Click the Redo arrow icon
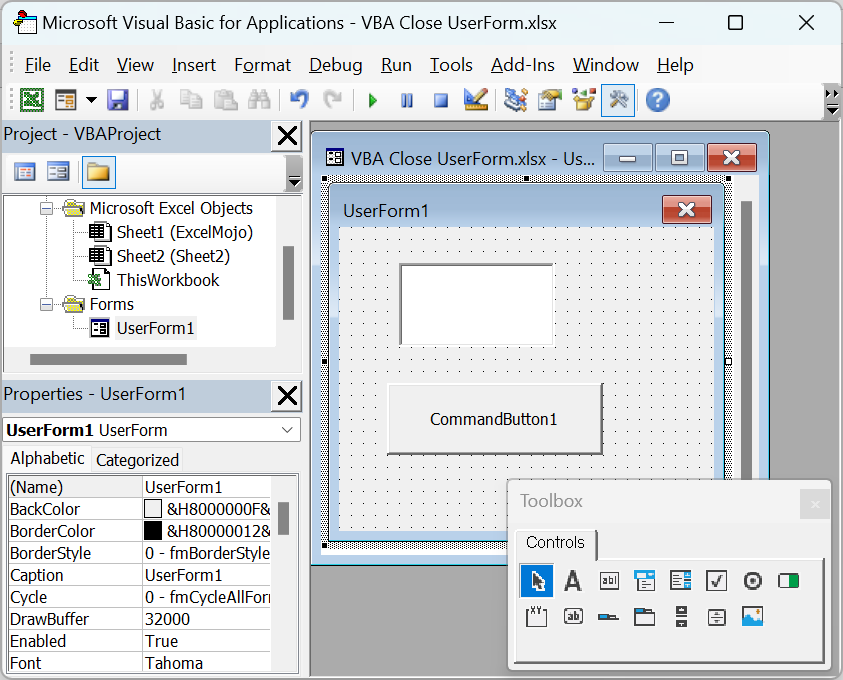Screen dimensions: 843x680 pyautogui.click(x=333, y=100)
